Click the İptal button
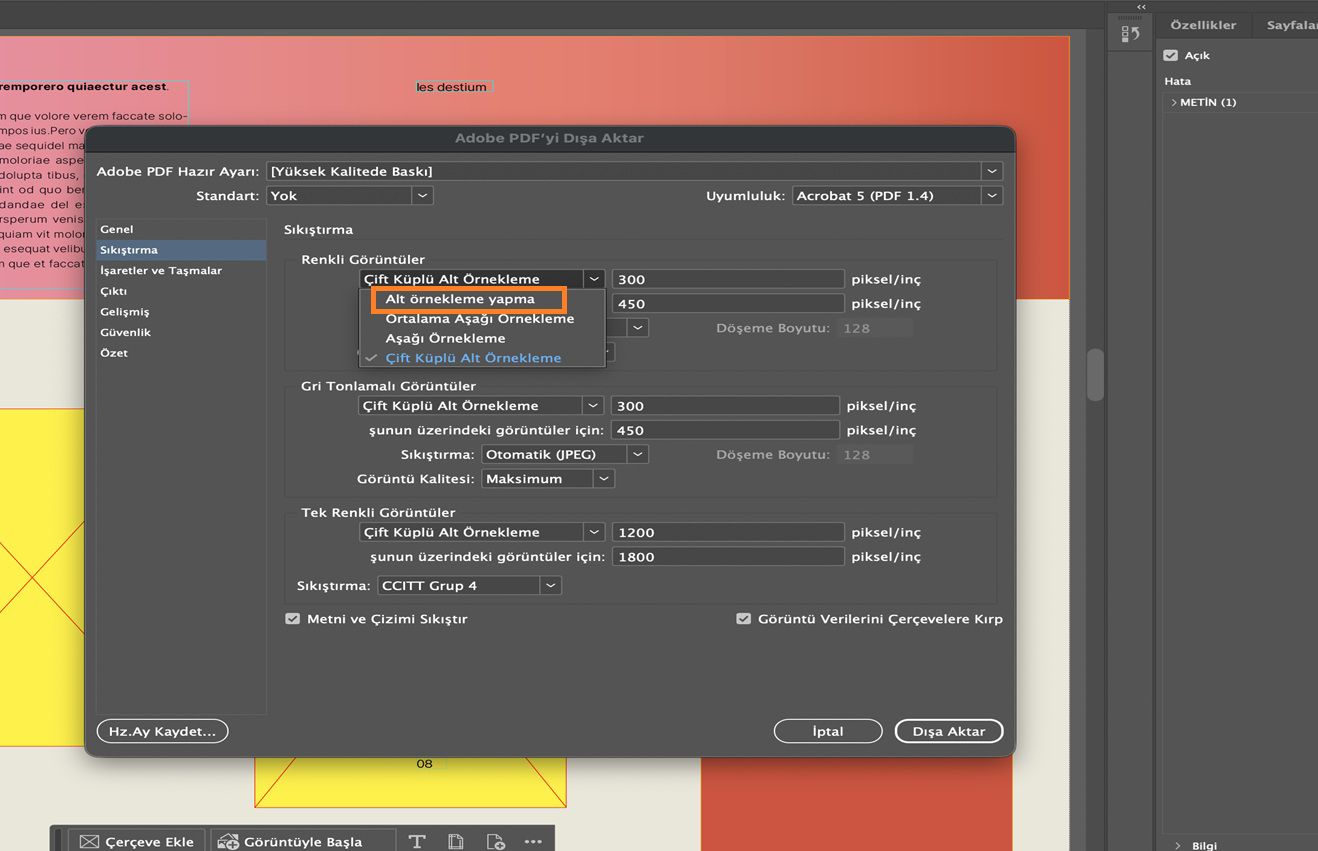The width and height of the screenshot is (1318, 851). [828, 732]
